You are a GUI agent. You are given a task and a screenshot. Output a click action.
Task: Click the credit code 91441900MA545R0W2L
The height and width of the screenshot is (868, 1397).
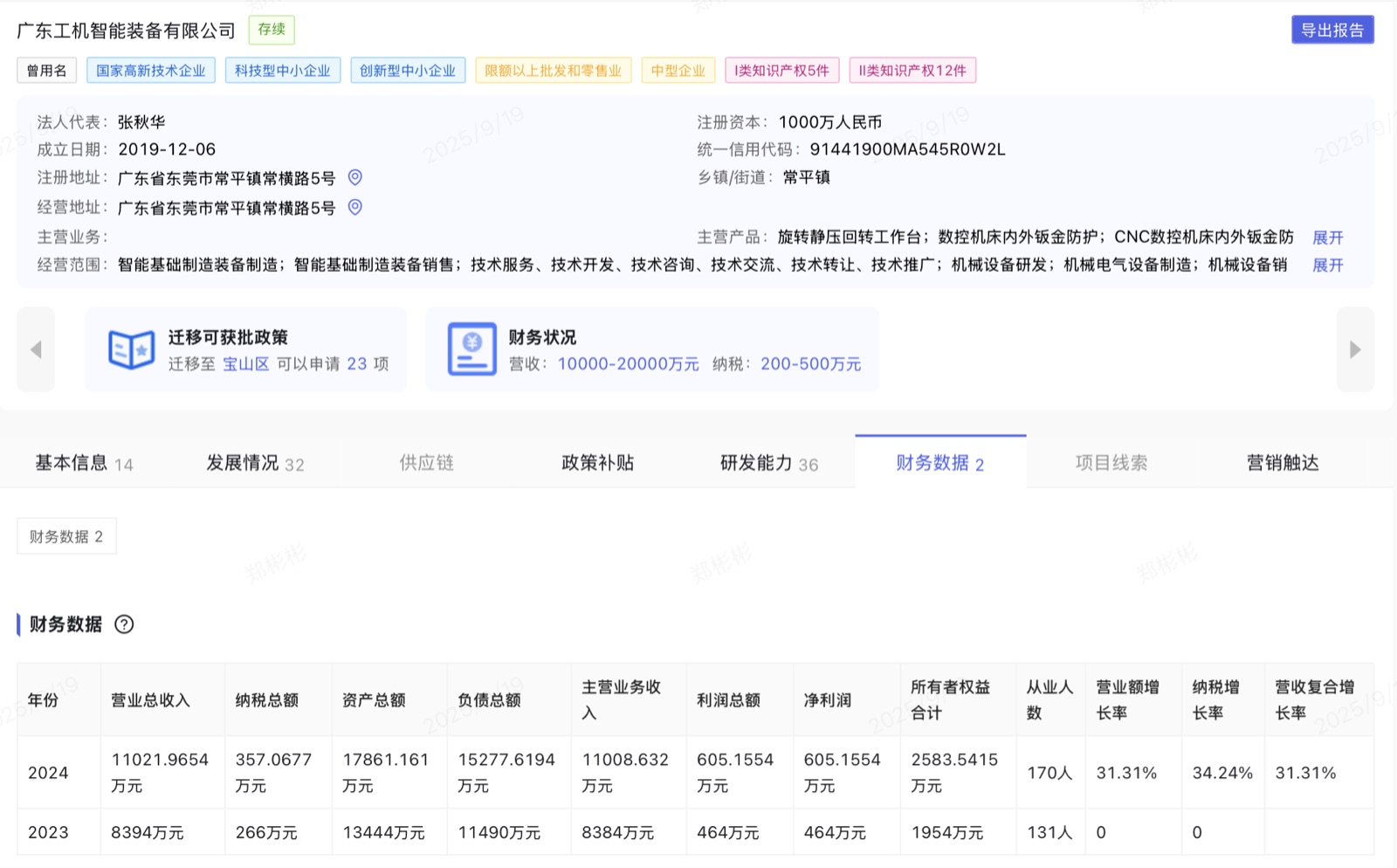tap(907, 149)
